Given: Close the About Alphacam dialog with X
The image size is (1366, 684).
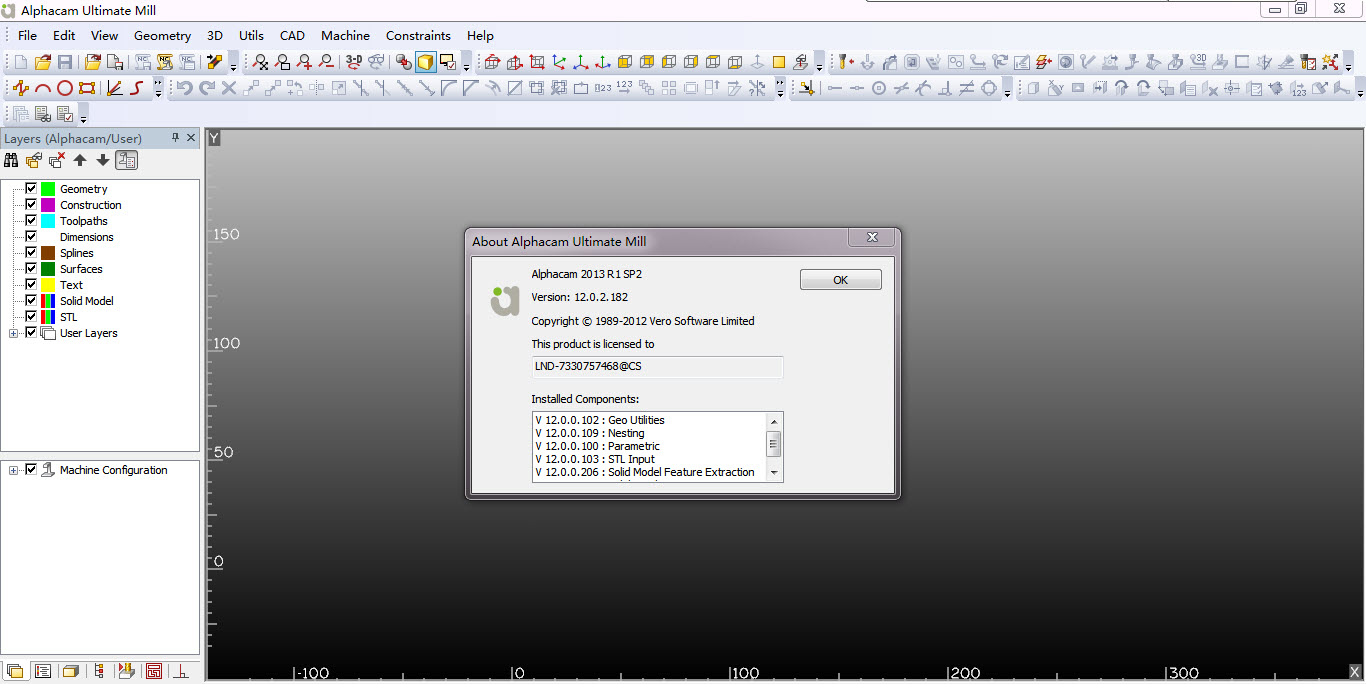Looking at the screenshot, I should (x=872, y=237).
